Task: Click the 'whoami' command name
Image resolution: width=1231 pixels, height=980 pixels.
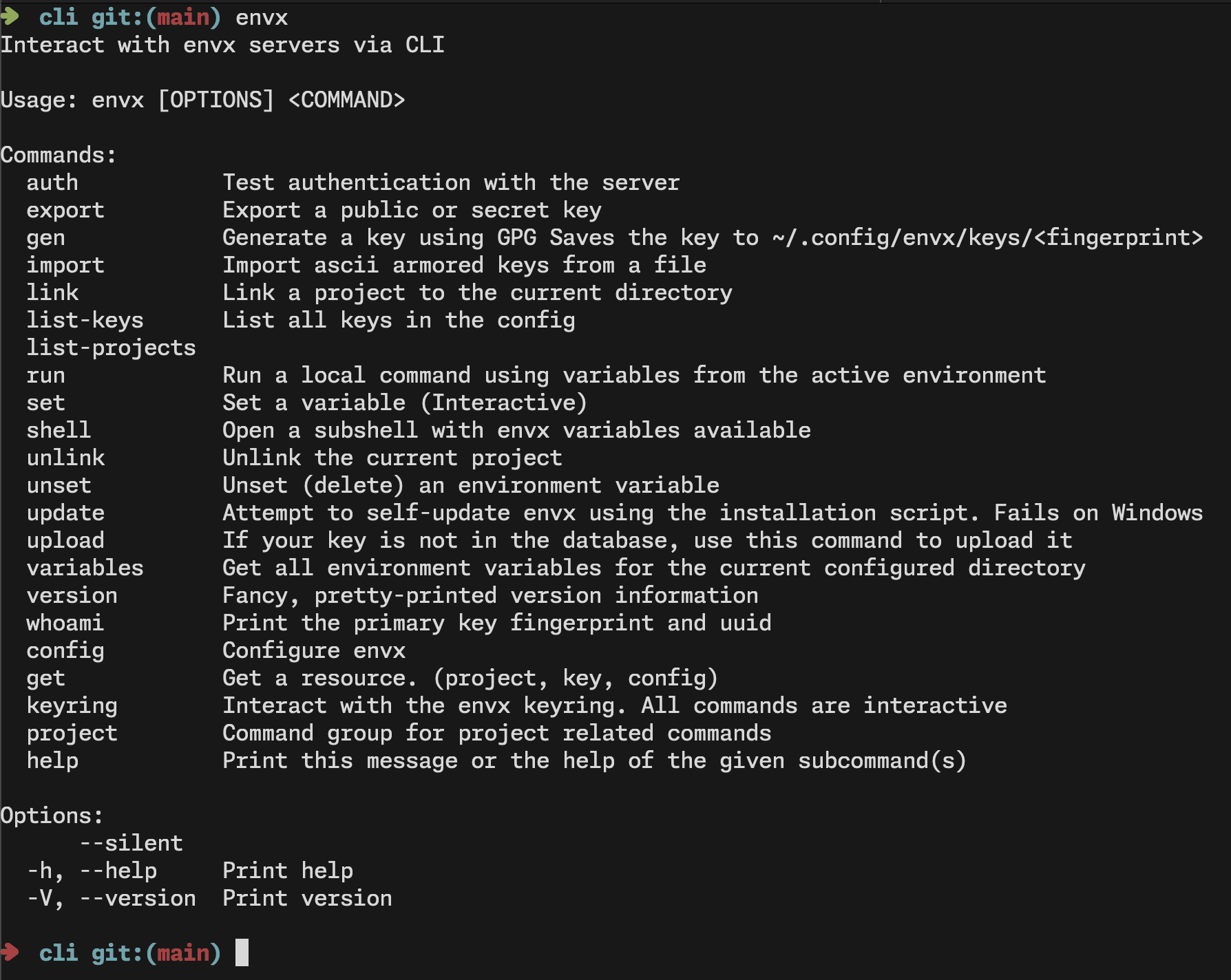Action: [x=65, y=623]
